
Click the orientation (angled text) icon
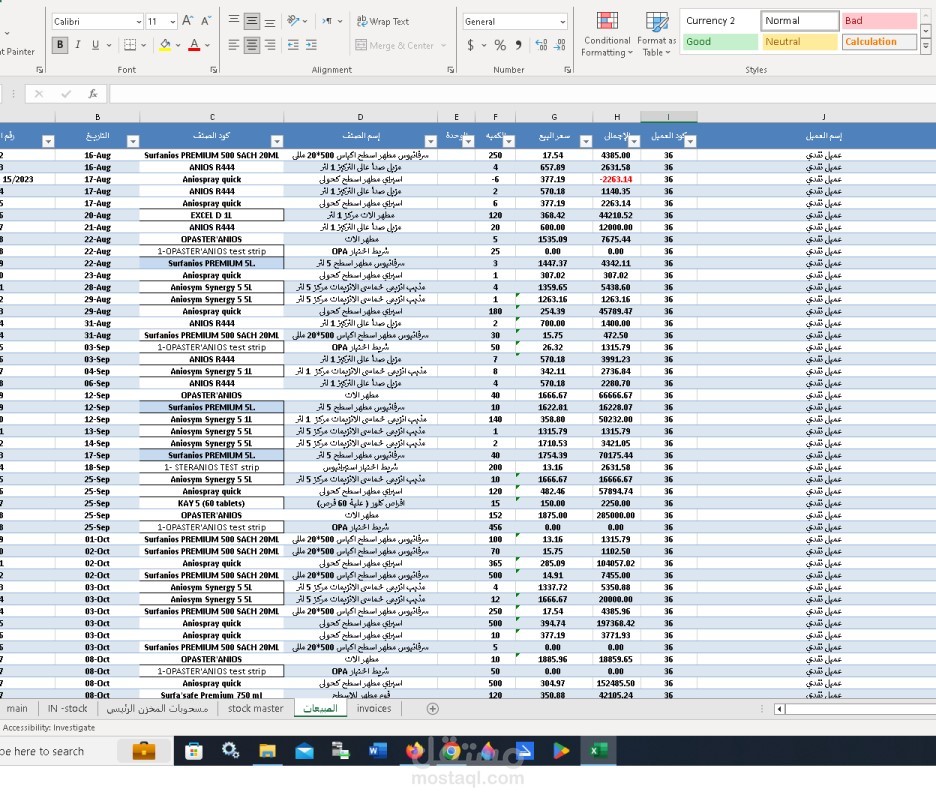tap(293, 21)
